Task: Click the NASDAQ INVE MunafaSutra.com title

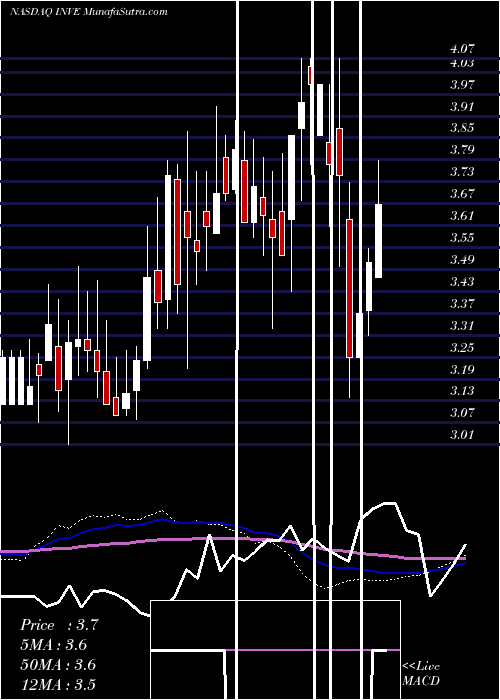Action: (x=89, y=12)
